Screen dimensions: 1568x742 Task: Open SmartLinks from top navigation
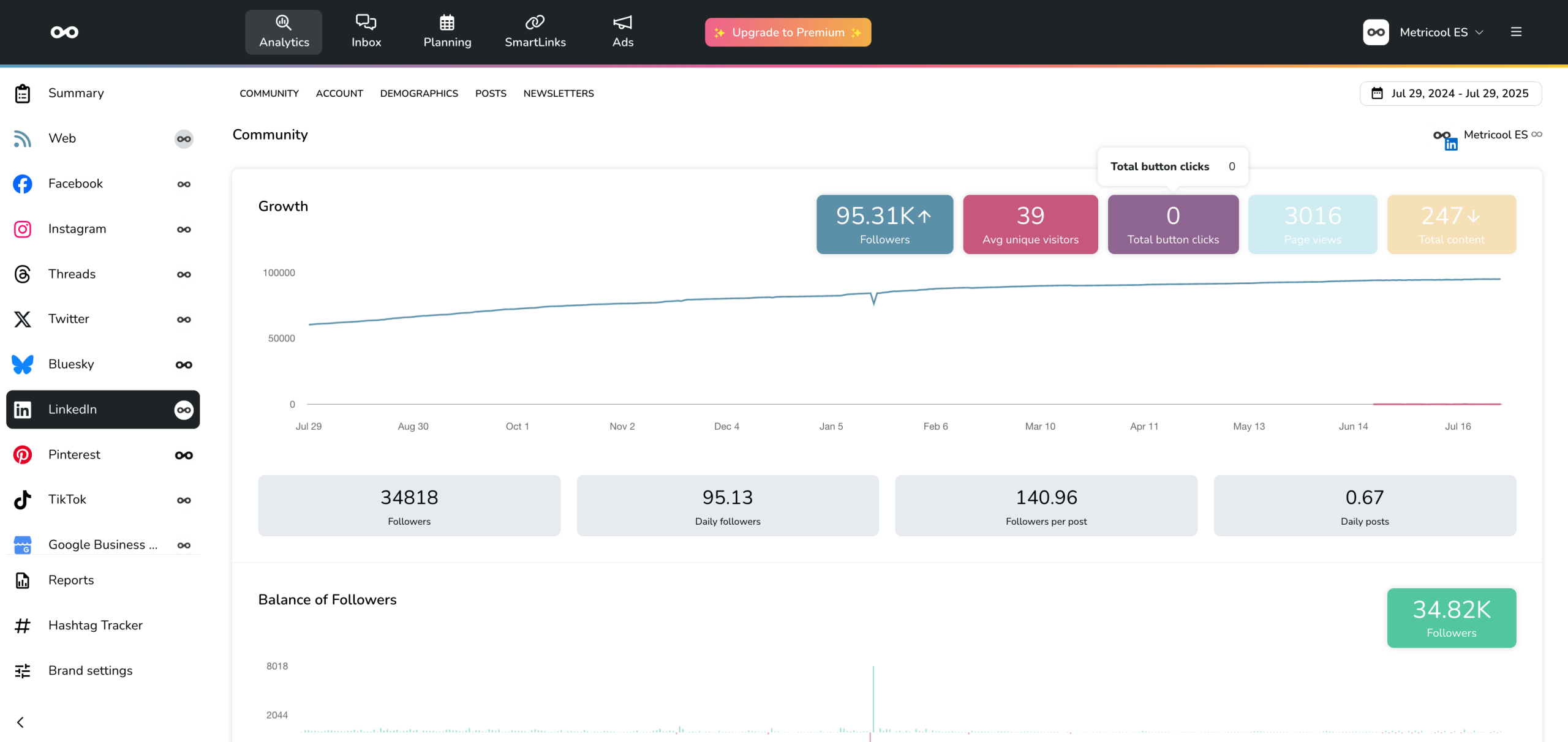click(x=535, y=31)
